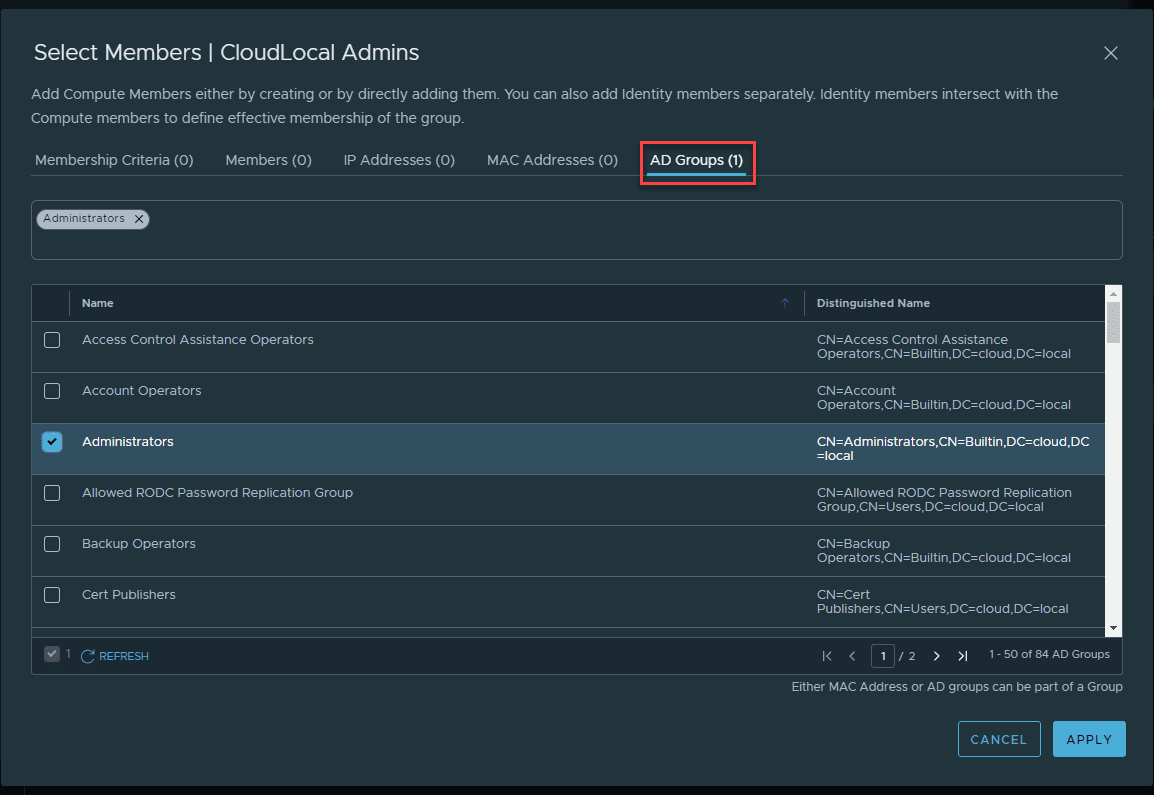
Task: Select the Backup Operators checkbox
Action: tap(52, 544)
